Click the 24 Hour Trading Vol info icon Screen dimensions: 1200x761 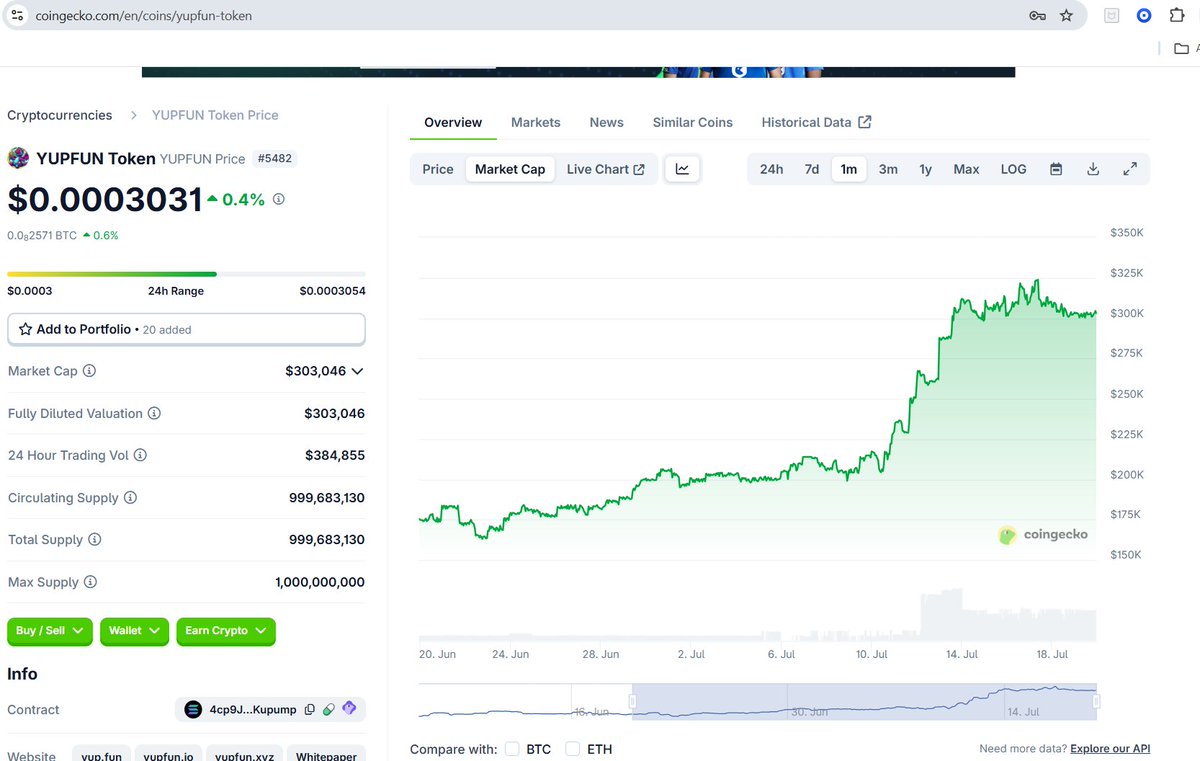click(x=140, y=455)
